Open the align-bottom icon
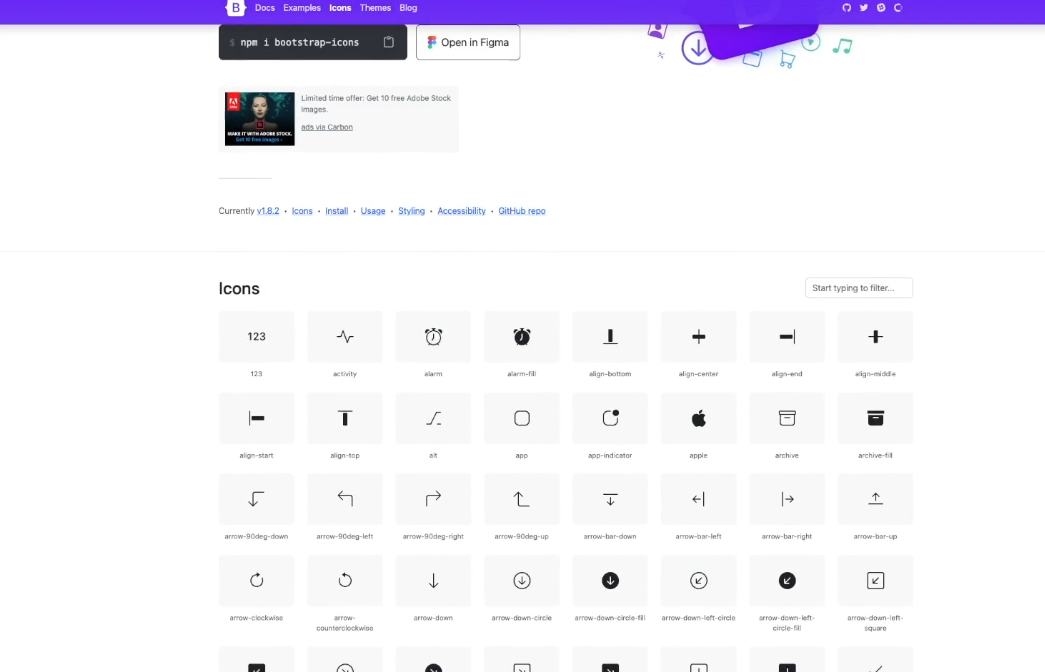Screen dimensions: 1045x672 coord(610,337)
